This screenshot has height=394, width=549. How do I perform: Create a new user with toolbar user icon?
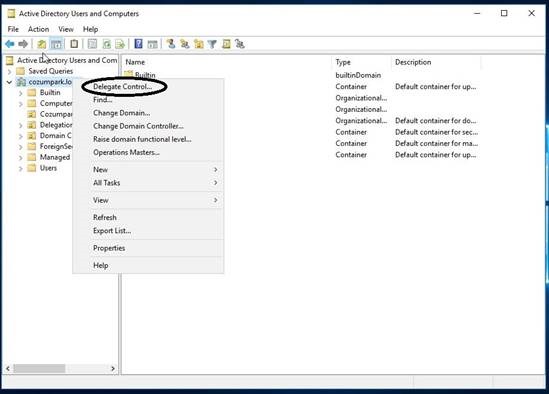[x=171, y=44]
